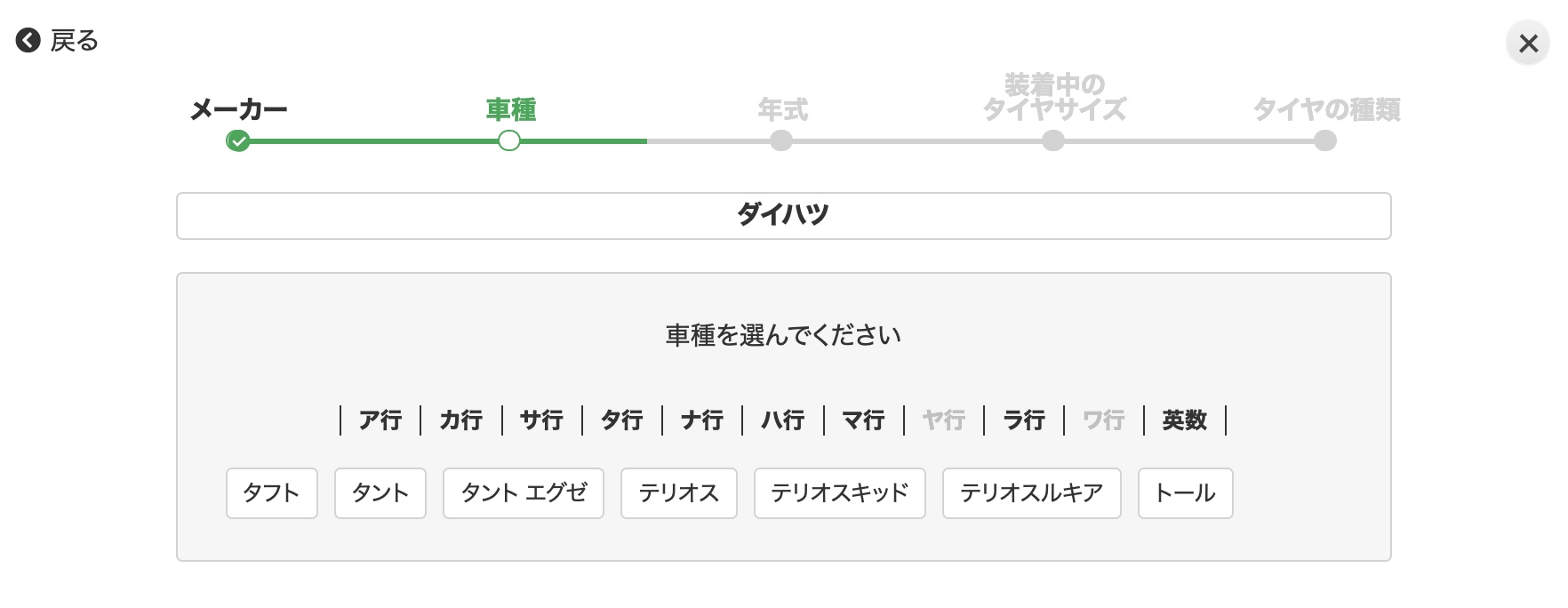
Task: Close the dialog with X icon
Action: pyautogui.click(x=1528, y=43)
